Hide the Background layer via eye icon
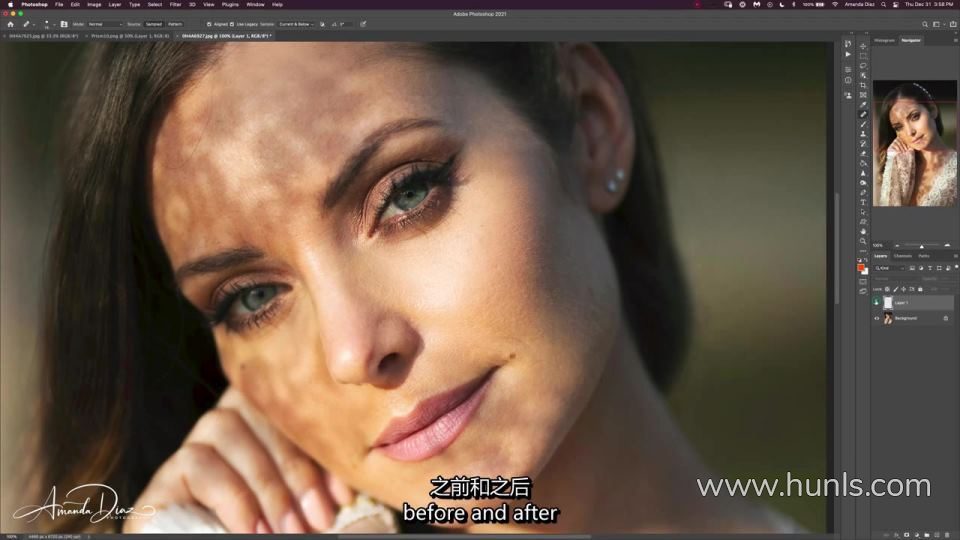This screenshot has width=960, height=540. point(877,318)
